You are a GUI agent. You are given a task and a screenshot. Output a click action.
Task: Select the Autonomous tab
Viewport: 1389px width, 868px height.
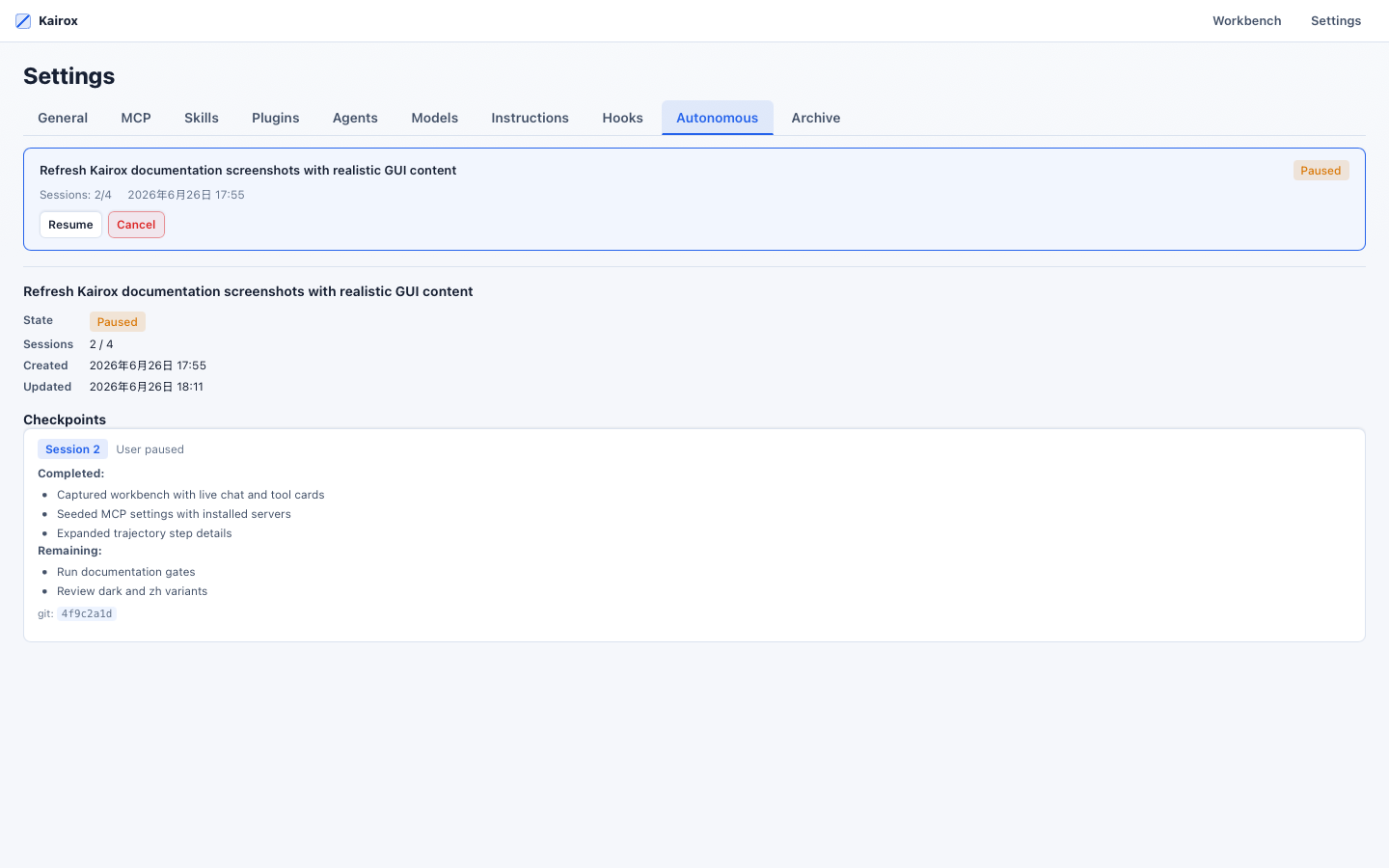pyautogui.click(x=717, y=118)
